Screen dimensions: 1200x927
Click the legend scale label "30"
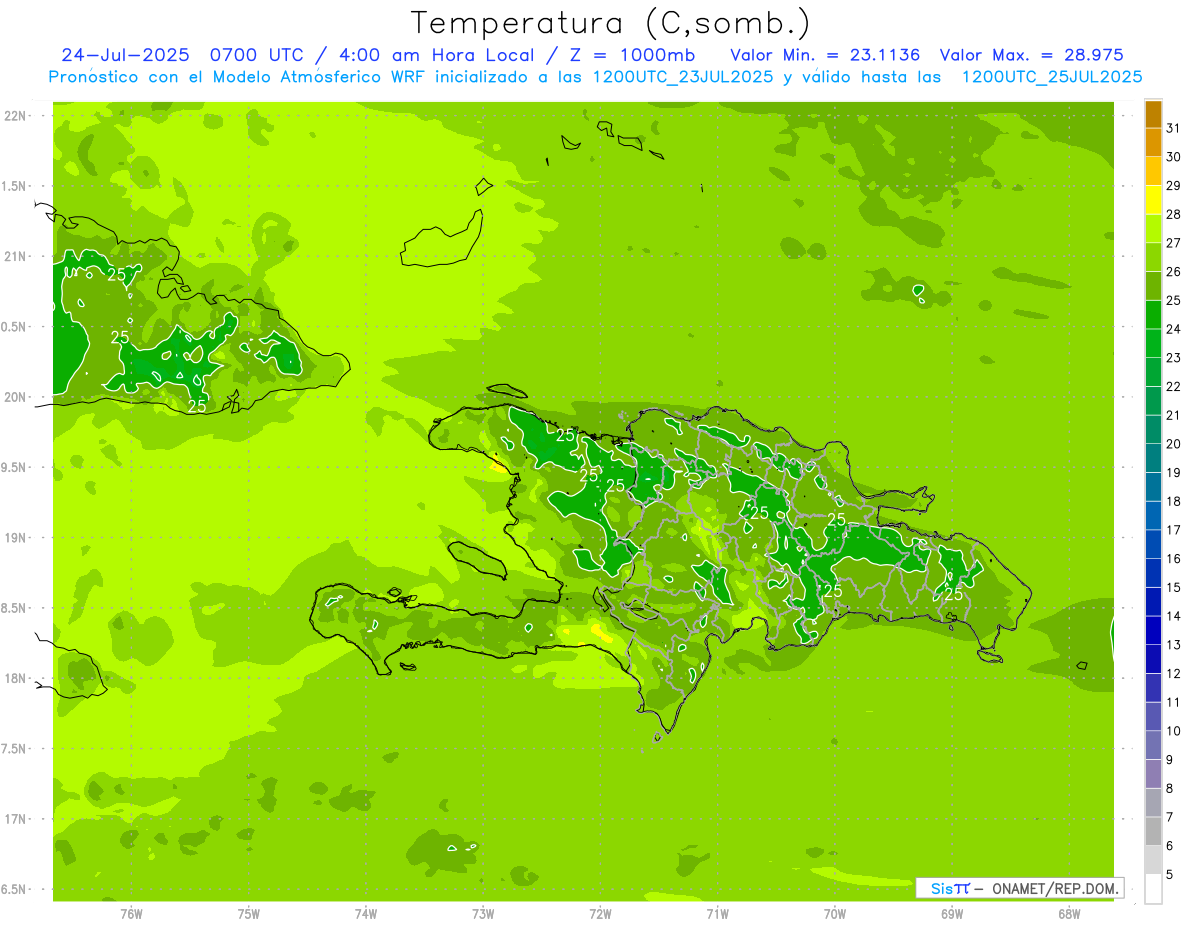point(1174,157)
